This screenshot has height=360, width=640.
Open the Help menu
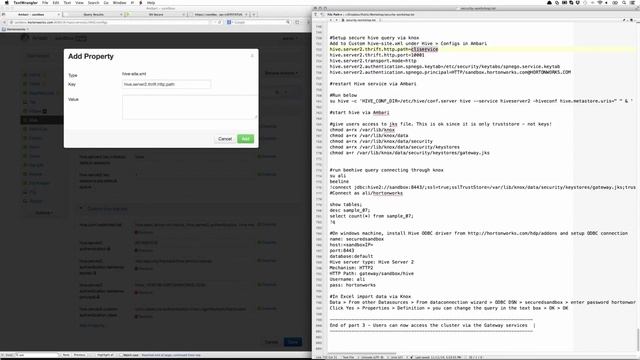coord(151,2)
